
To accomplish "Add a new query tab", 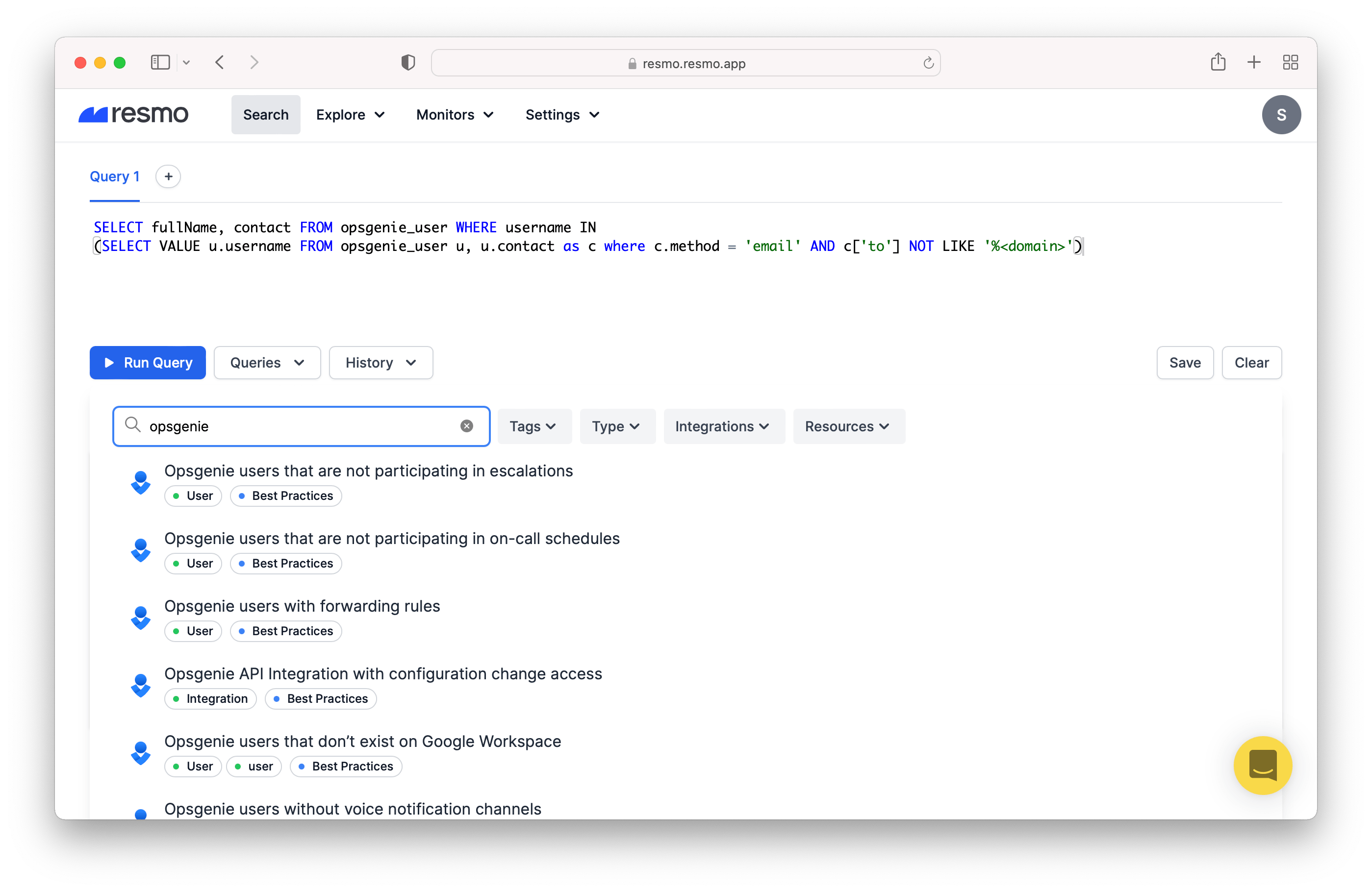I will click(168, 176).
